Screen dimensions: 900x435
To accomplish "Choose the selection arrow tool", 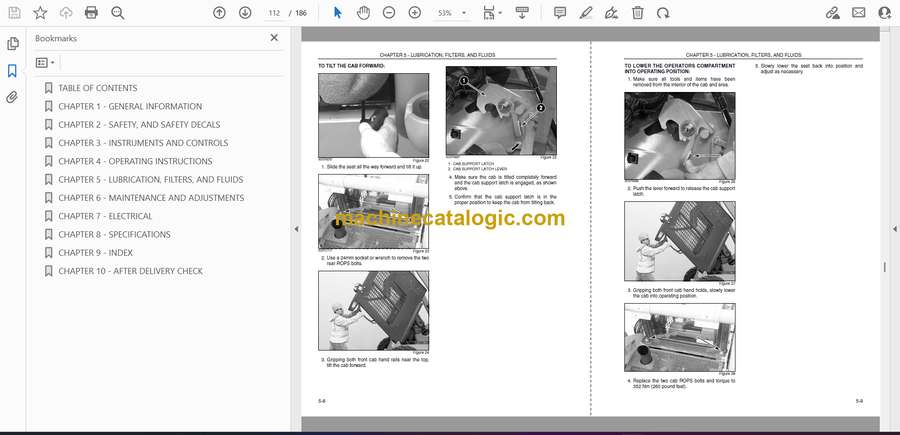I will tap(338, 13).
